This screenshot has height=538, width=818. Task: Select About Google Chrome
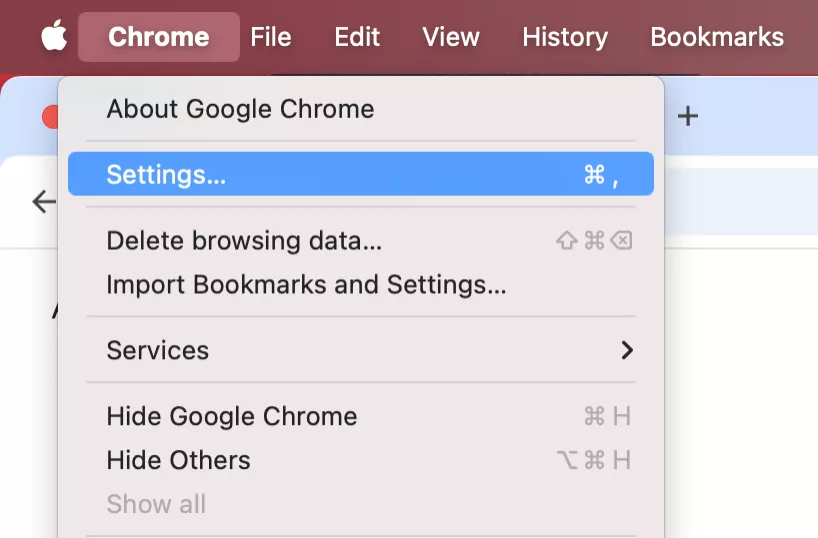[x=240, y=109]
